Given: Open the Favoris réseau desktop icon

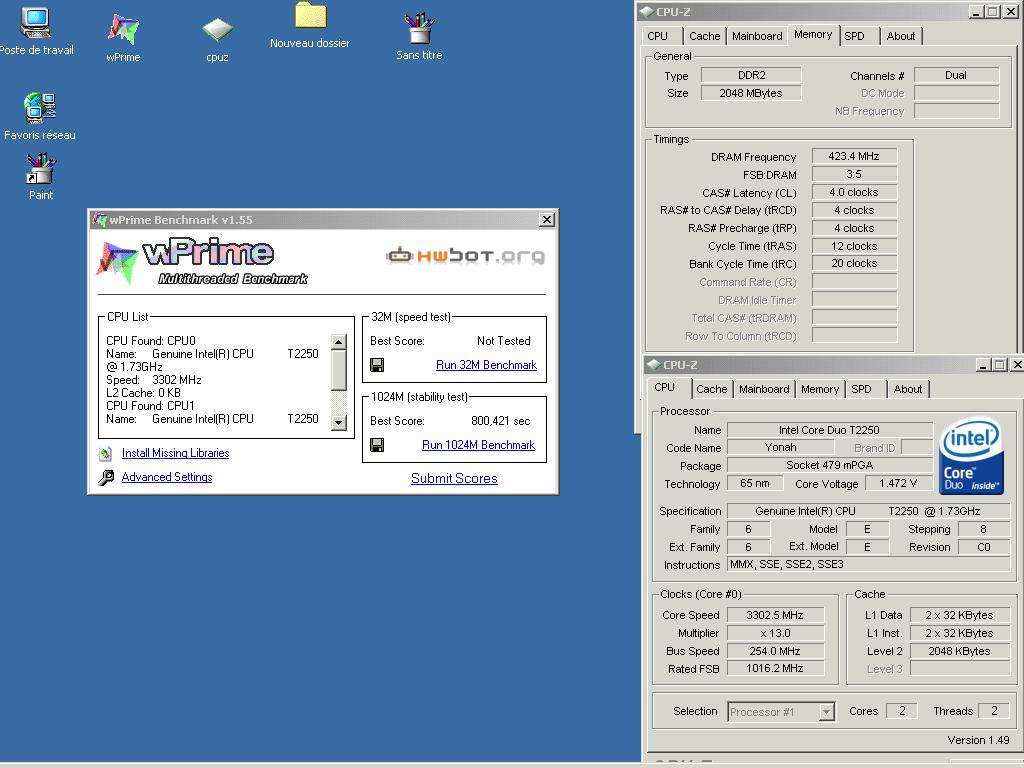Looking at the screenshot, I should click(x=40, y=108).
